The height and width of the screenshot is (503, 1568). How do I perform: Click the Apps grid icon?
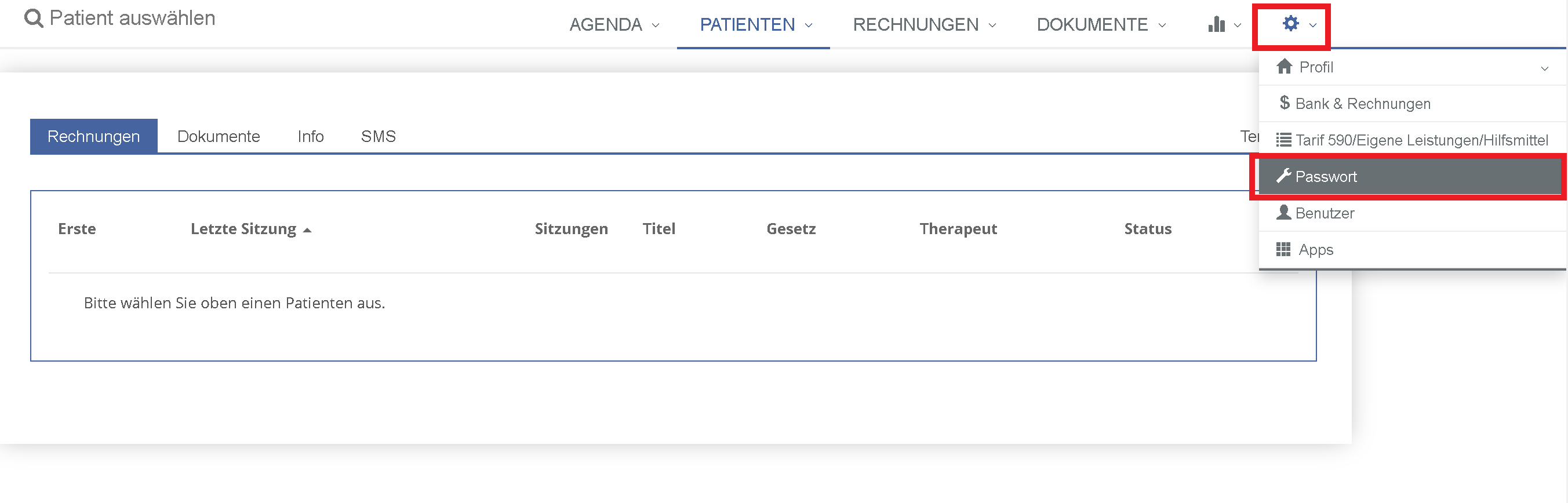tap(1283, 249)
